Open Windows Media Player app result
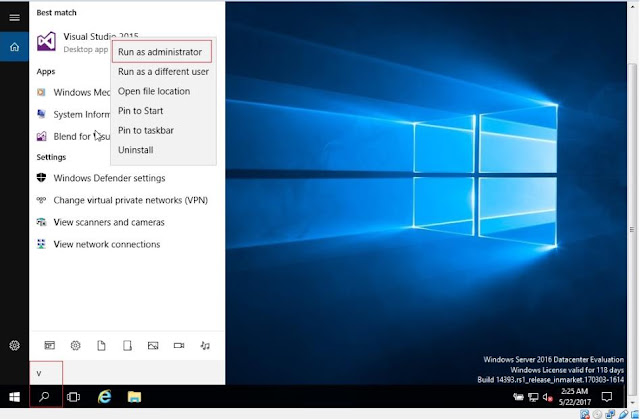 [x=73, y=92]
